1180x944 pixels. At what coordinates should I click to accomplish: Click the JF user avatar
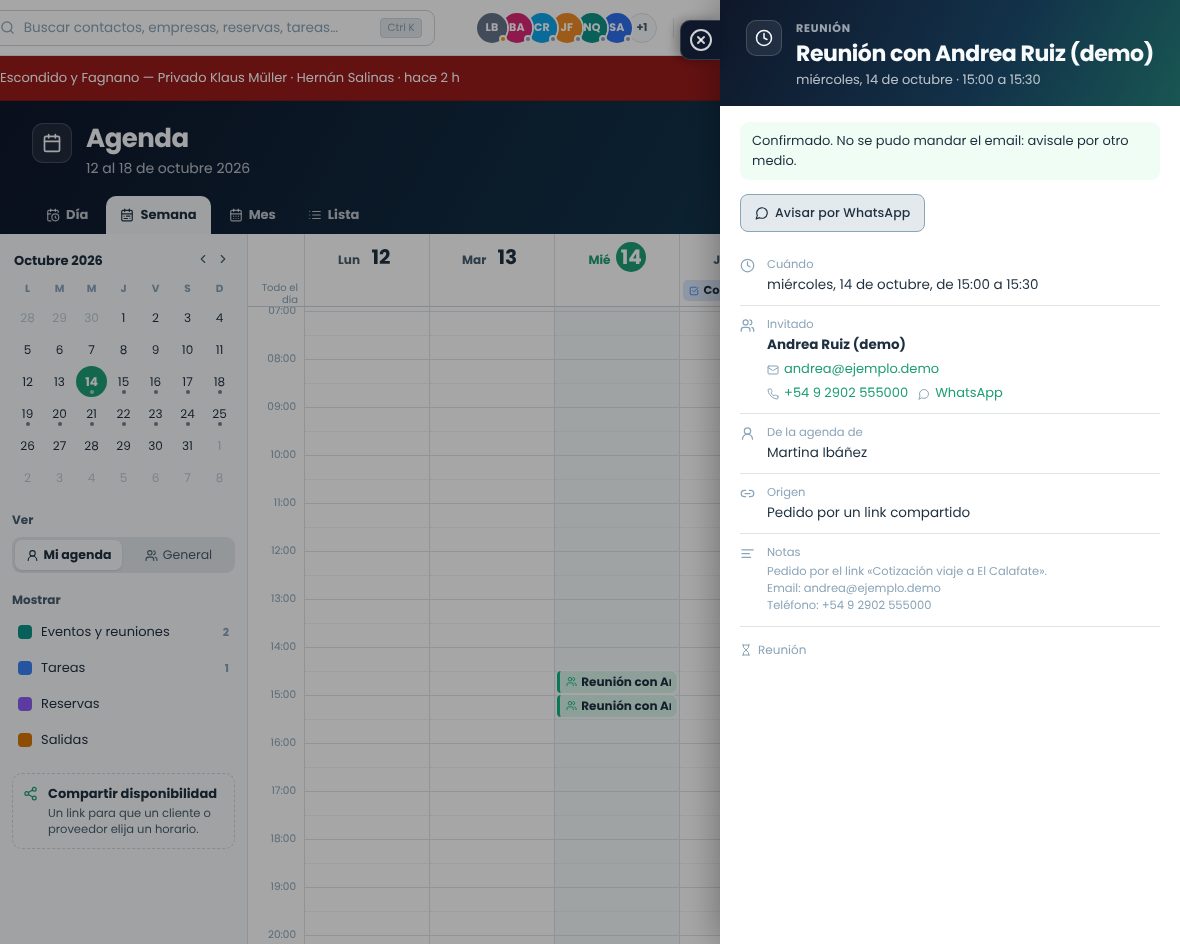click(567, 28)
